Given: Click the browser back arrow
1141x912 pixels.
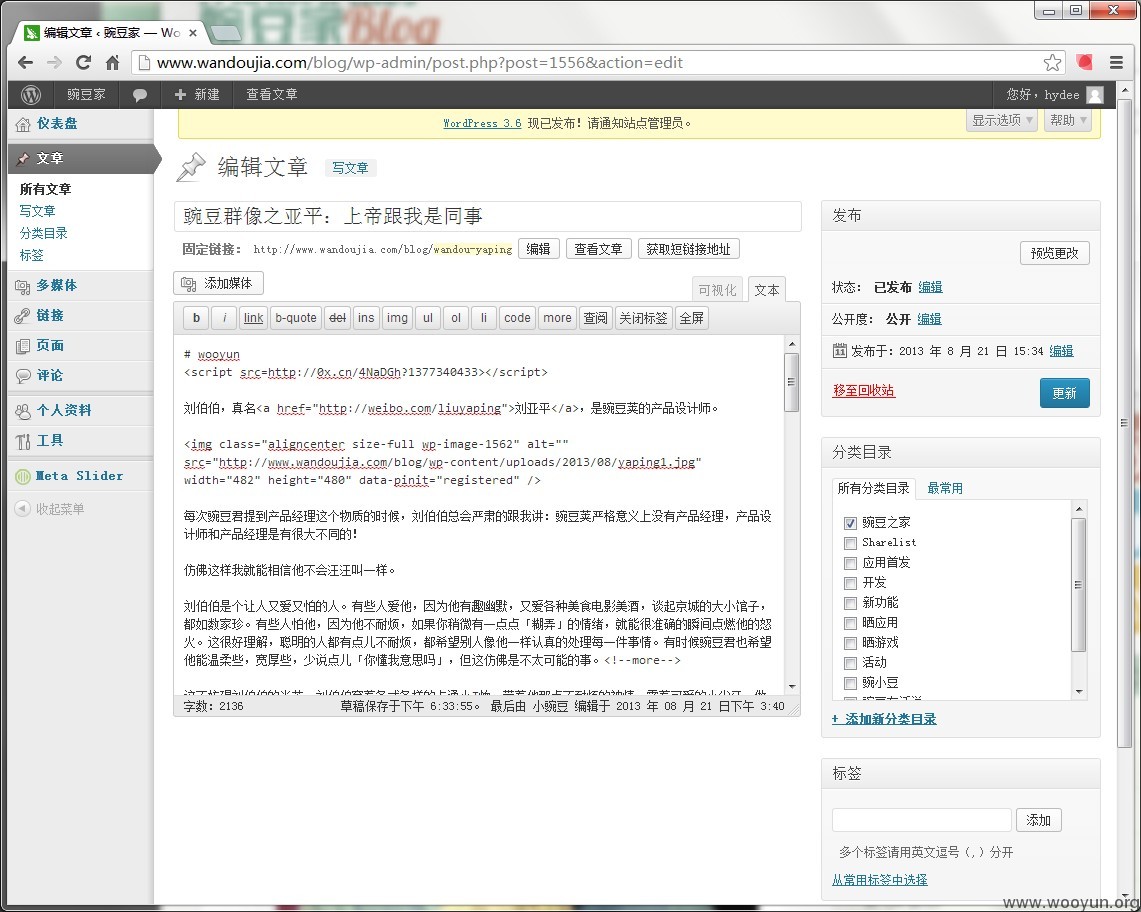Looking at the screenshot, I should (25, 63).
